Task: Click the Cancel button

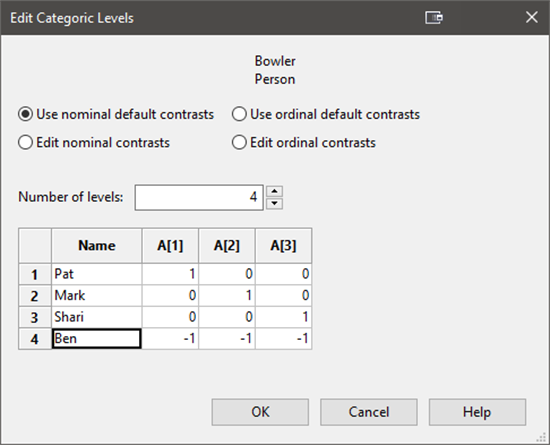Action: pos(369,412)
